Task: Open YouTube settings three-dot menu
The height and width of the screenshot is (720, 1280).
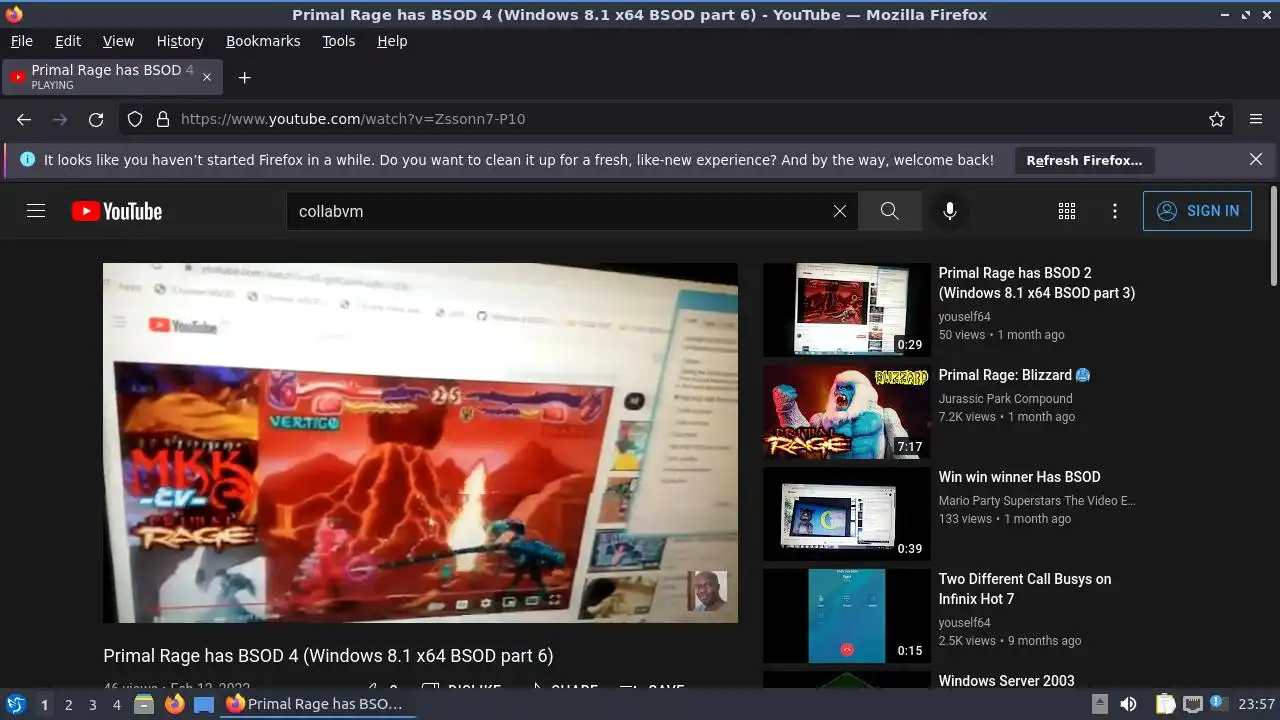Action: point(1115,211)
